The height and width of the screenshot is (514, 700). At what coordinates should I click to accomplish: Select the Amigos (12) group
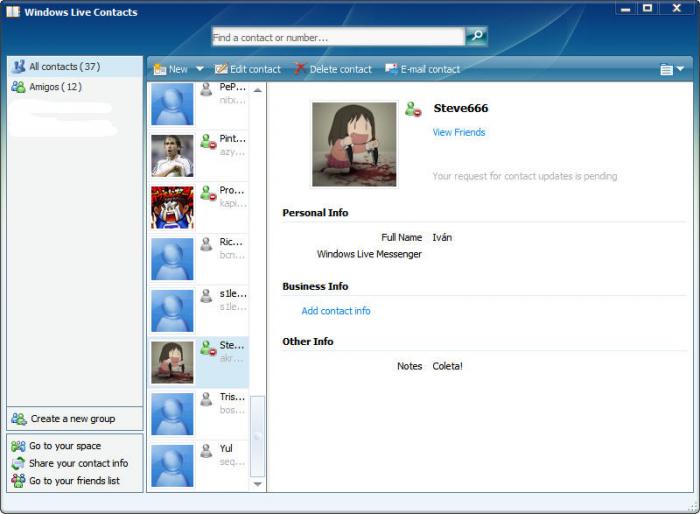(x=75, y=87)
